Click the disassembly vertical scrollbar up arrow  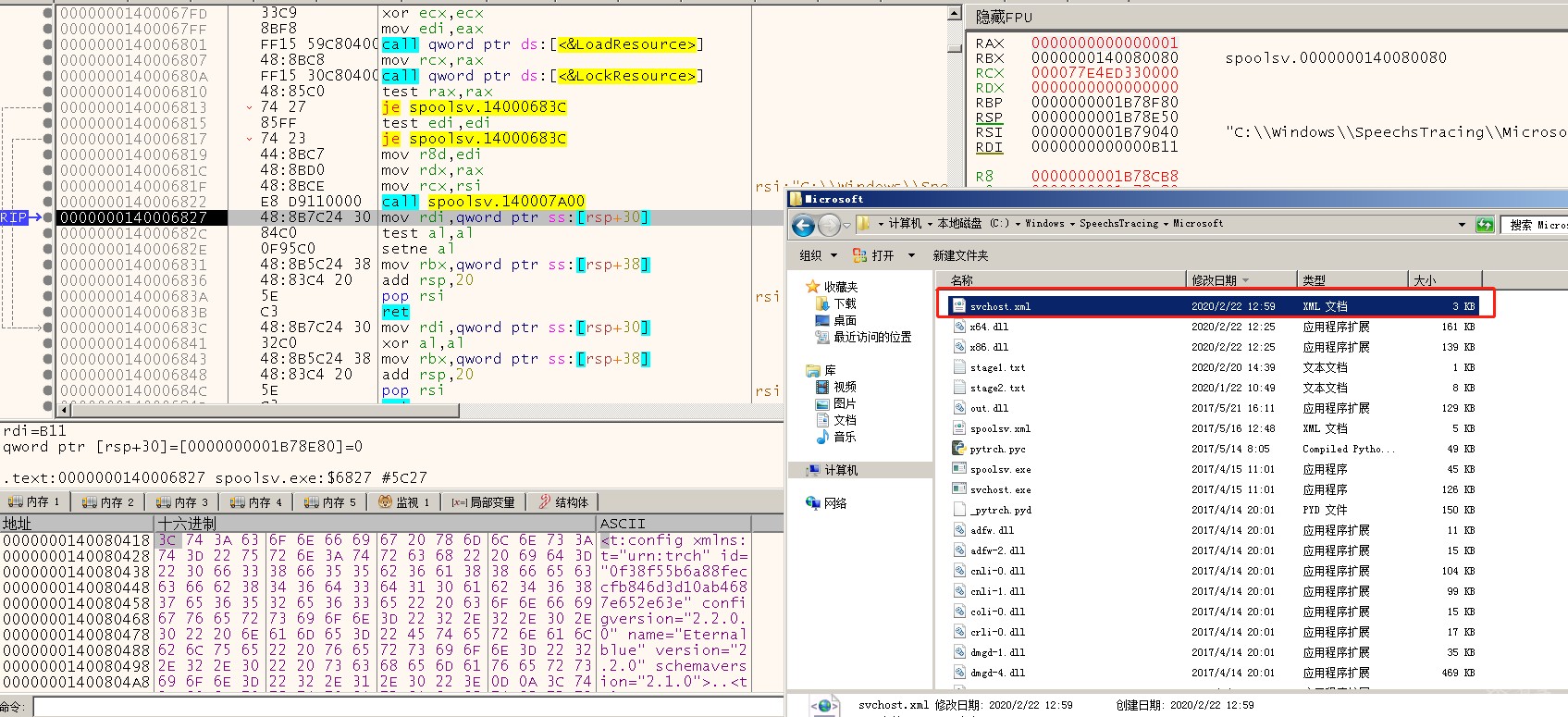click(x=955, y=14)
